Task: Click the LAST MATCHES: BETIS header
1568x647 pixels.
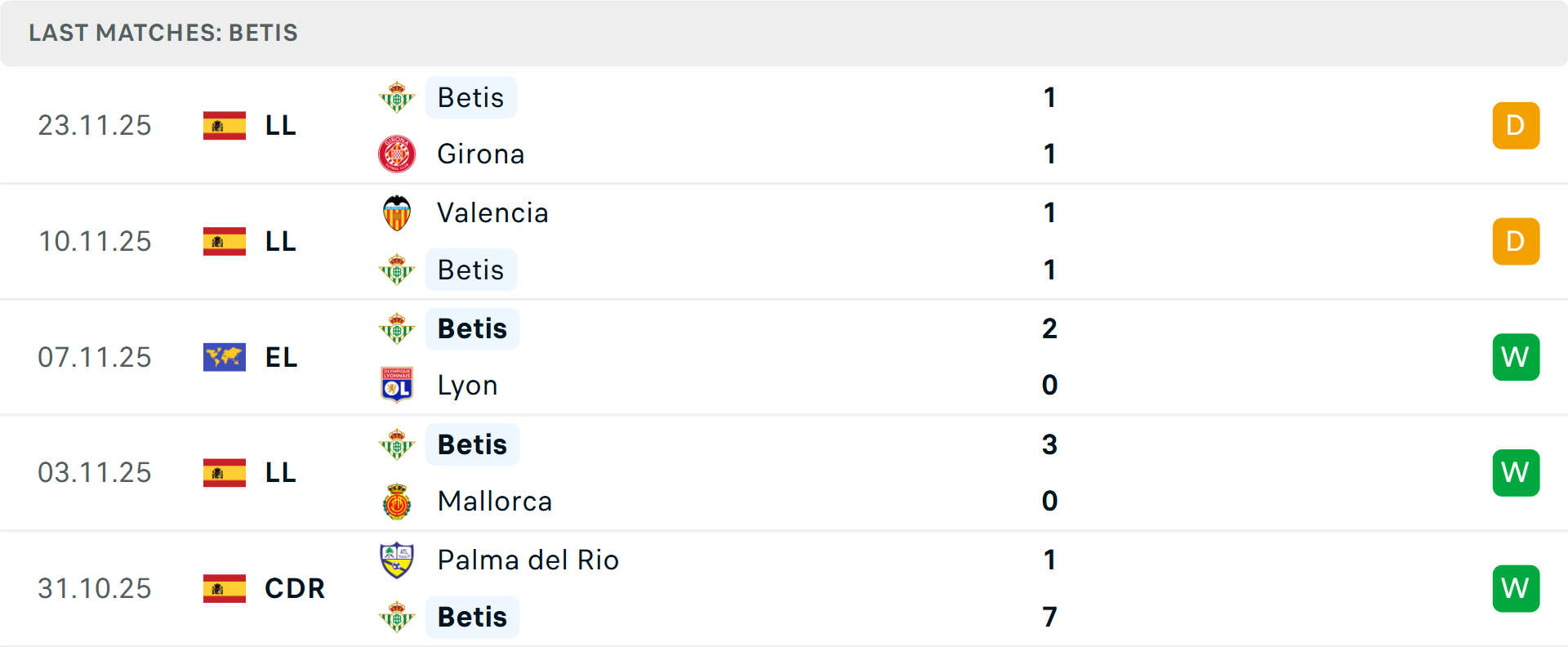Action: point(163,33)
